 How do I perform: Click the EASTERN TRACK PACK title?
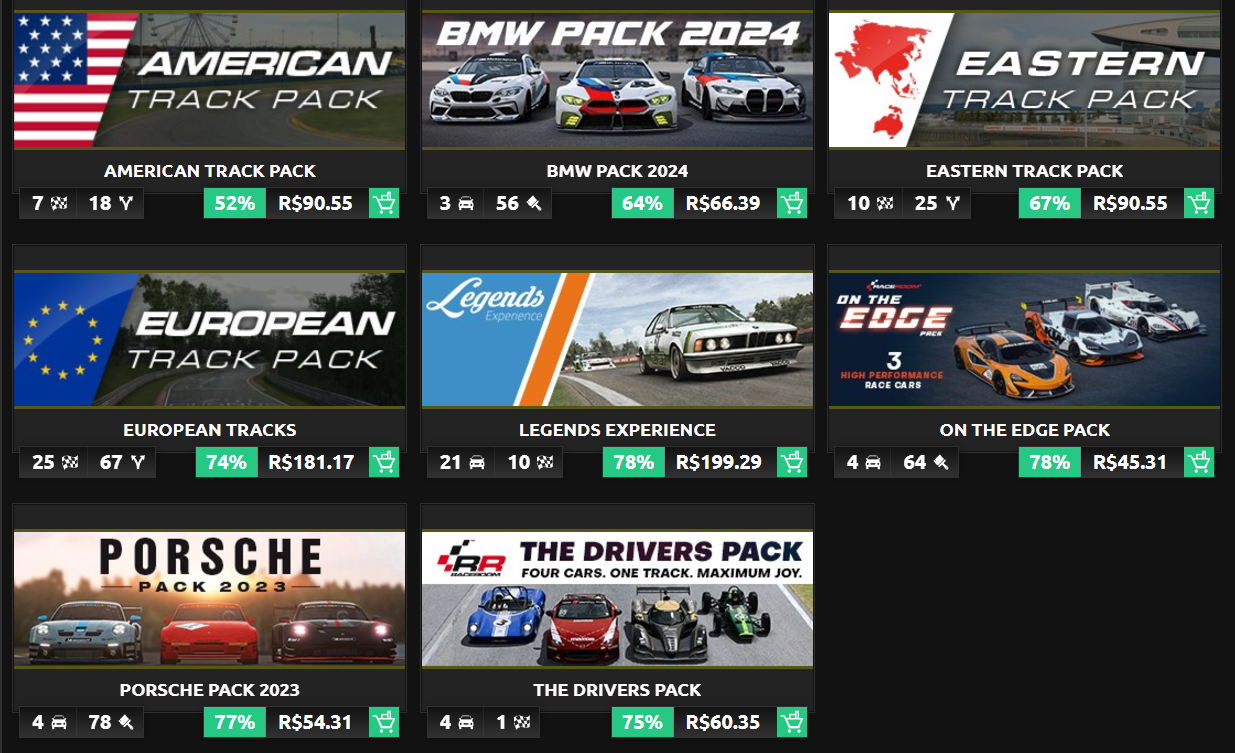(1024, 171)
